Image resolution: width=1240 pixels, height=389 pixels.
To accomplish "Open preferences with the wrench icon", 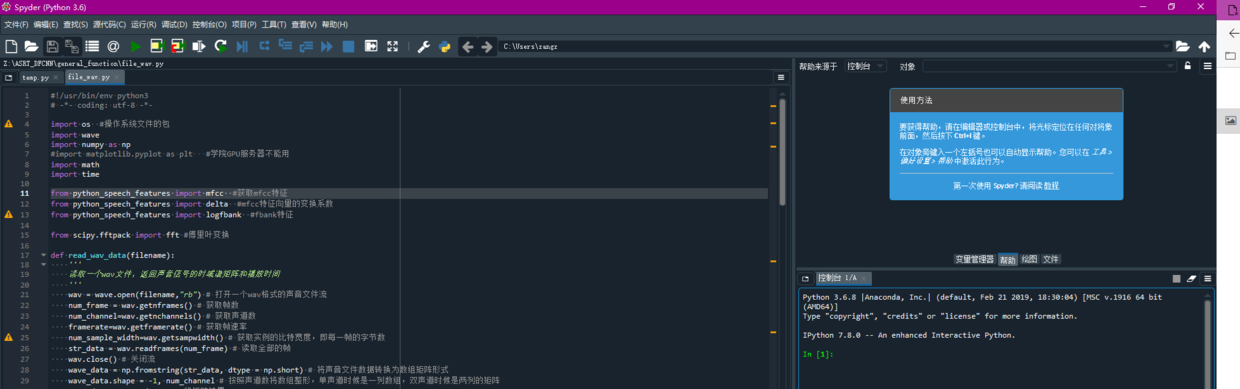I will 423,46.
